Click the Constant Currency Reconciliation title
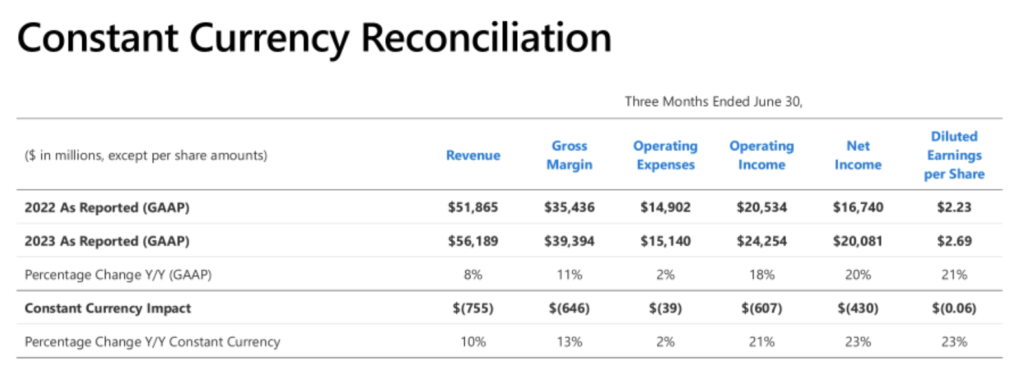1024x384 pixels. click(x=314, y=39)
